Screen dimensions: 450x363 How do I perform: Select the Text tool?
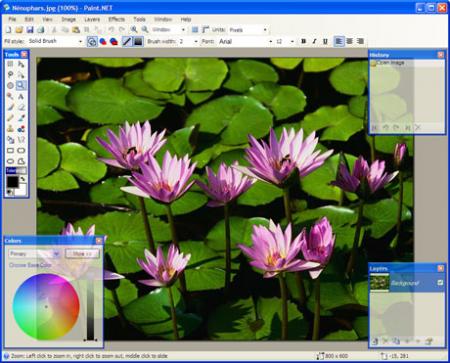point(21,96)
